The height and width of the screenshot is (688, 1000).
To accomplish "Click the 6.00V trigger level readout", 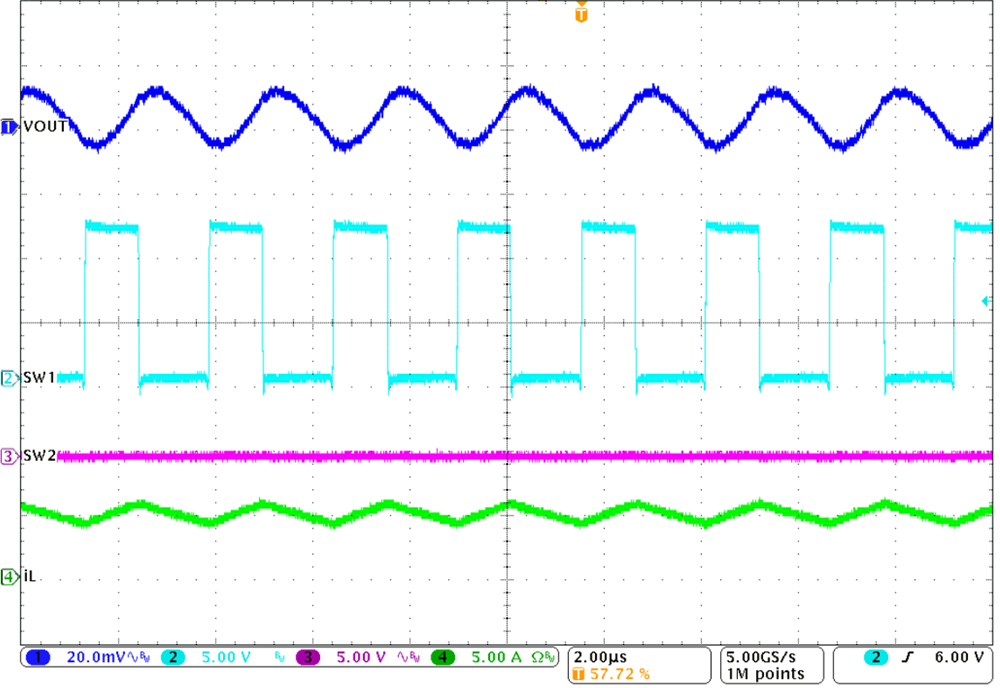I will (x=958, y=658).
